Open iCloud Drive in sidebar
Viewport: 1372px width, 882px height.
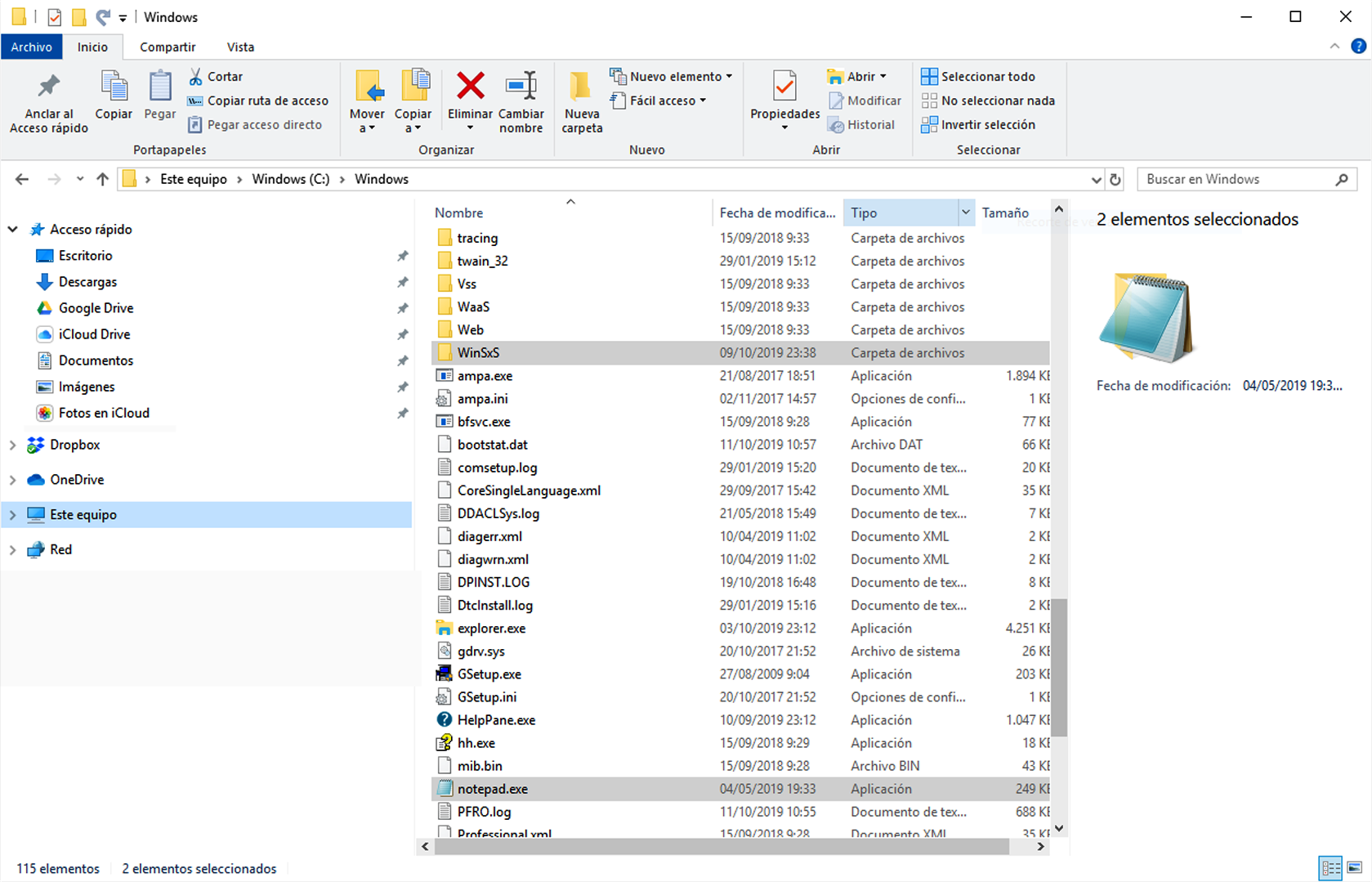[94, 334]
